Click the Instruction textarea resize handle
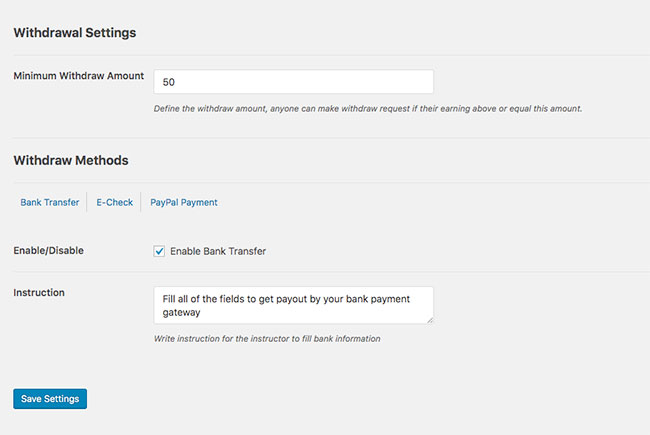 [430, 320]
